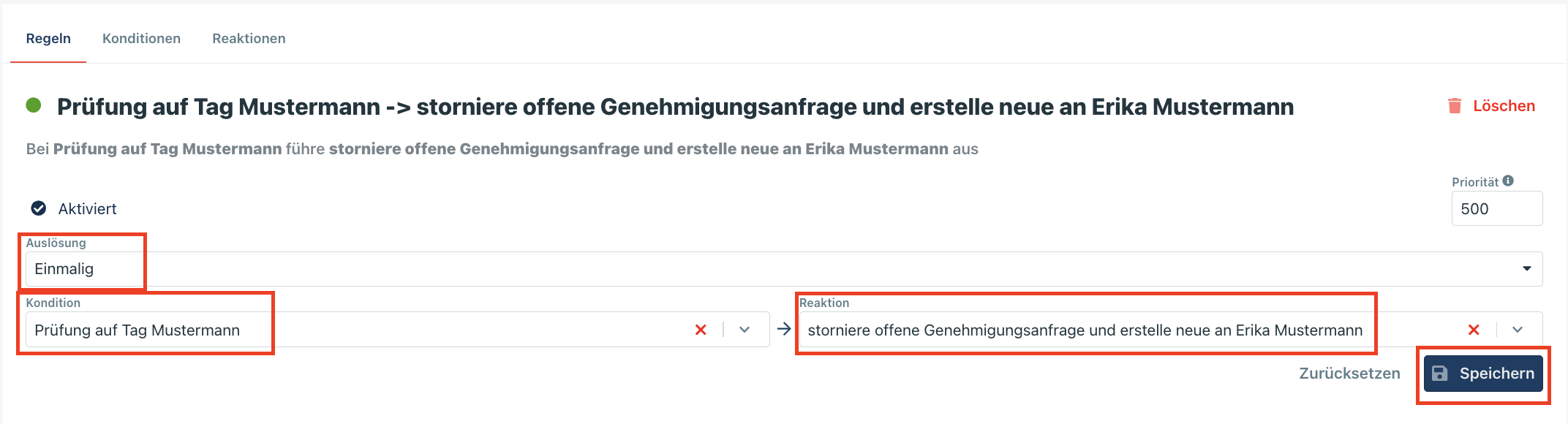This screenshot has height=424, width=1568.
Task: Toggle the Aktiviert checkbox
Action: 39,208
